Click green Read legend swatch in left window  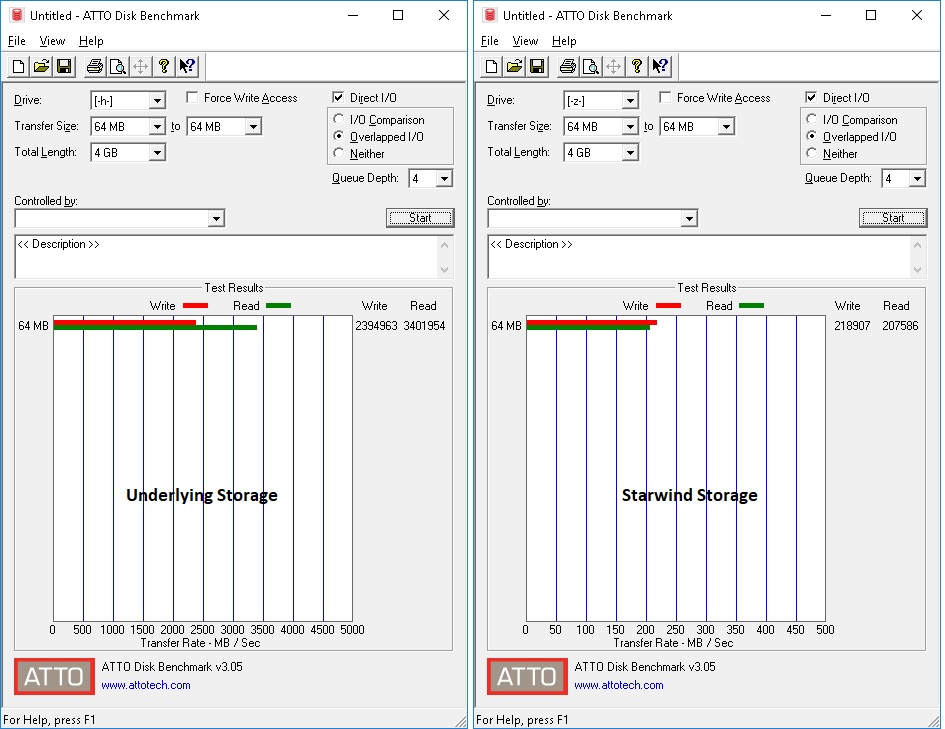[278, 305]
